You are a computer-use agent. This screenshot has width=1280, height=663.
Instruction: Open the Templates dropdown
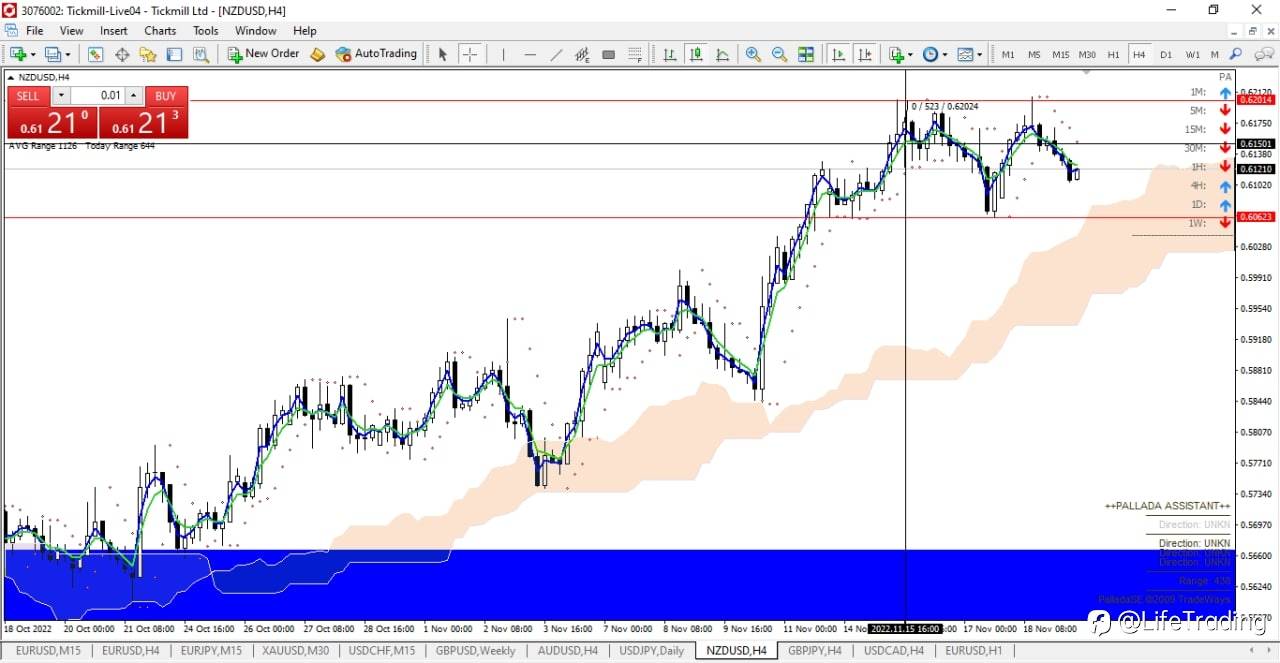(968, 54)
